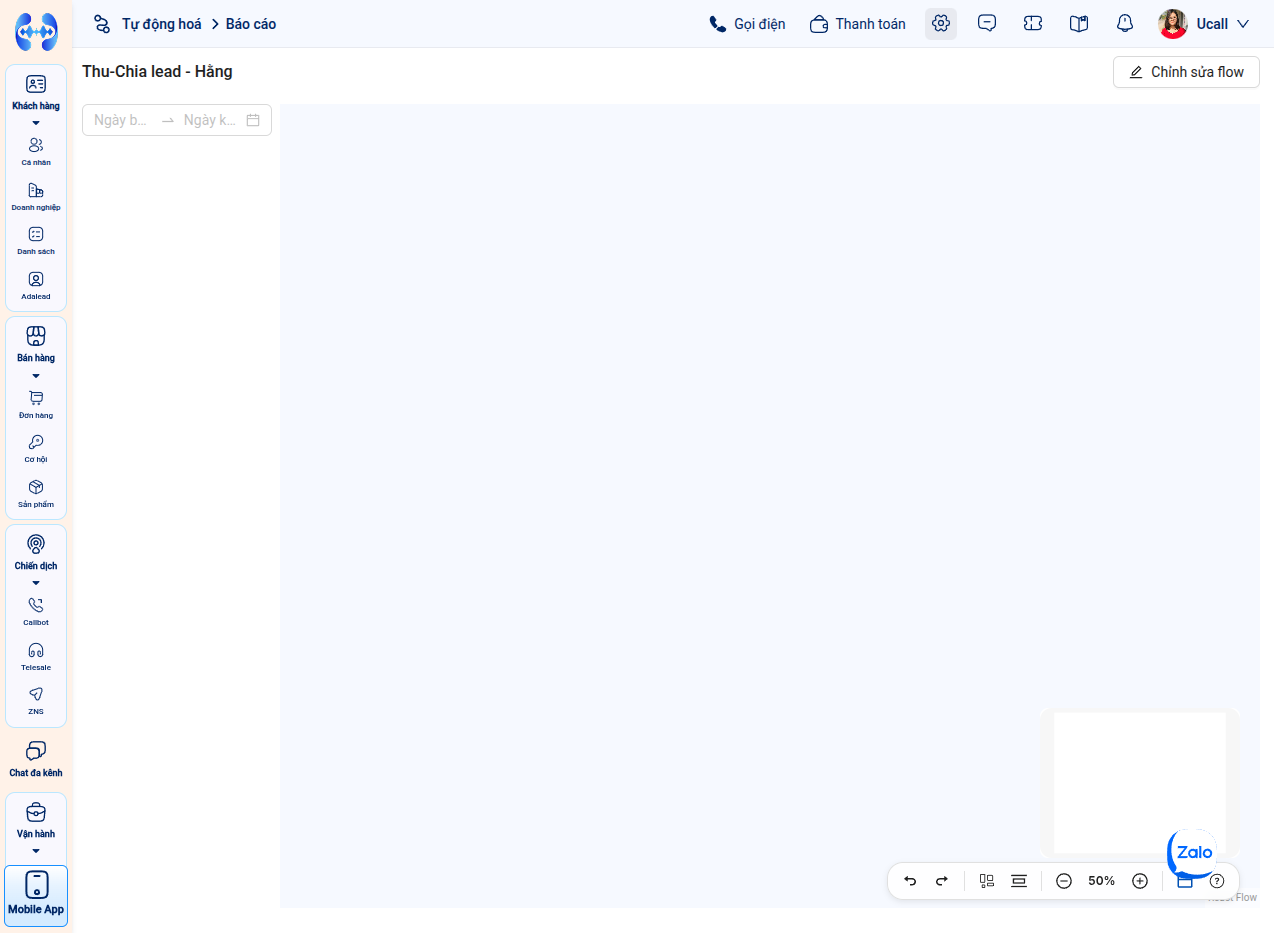The width and height of the screenshot is (1274, 933).
Task: Open the Vận hành section icon
Action: 36,812
